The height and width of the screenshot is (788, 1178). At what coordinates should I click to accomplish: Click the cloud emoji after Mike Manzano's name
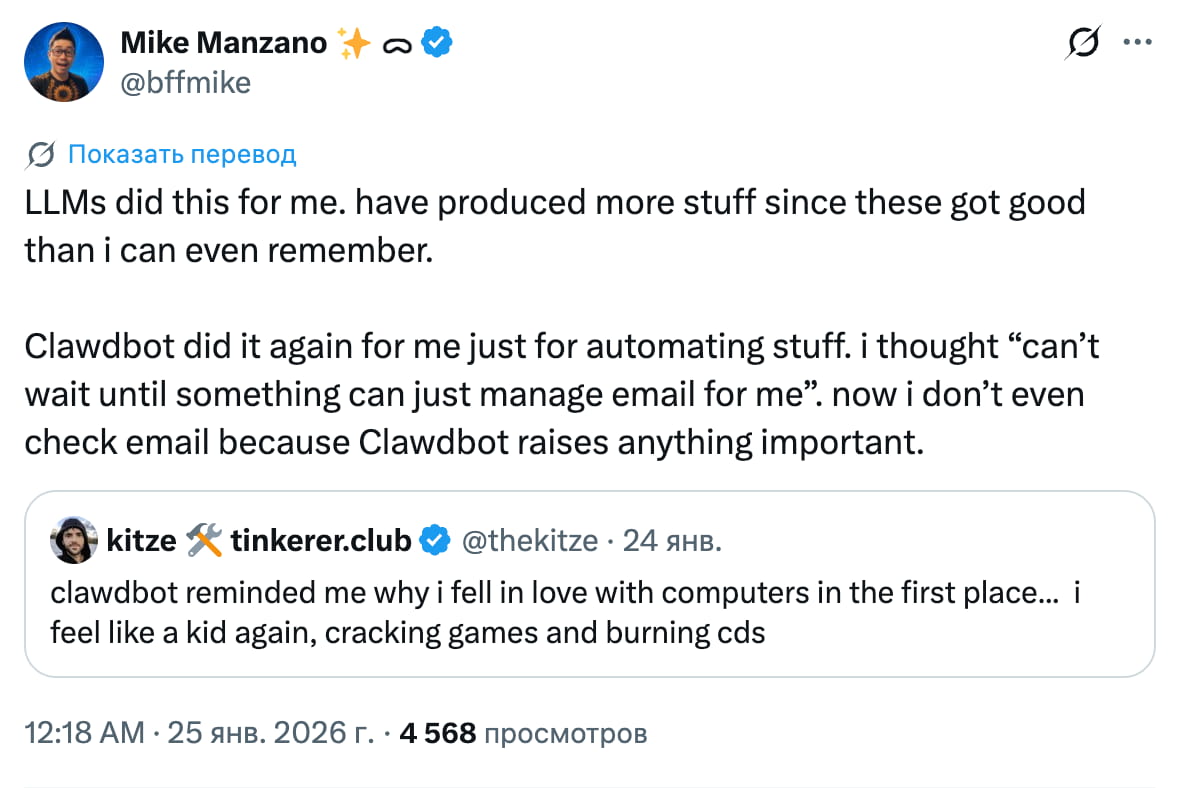[x=395, y=42]
